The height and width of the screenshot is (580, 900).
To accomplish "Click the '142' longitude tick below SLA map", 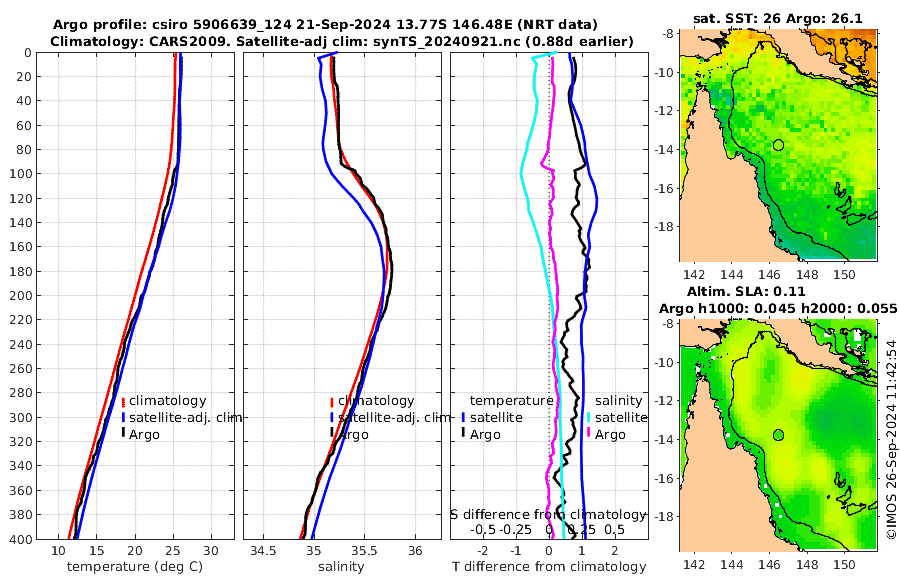I will coord(694,564).
